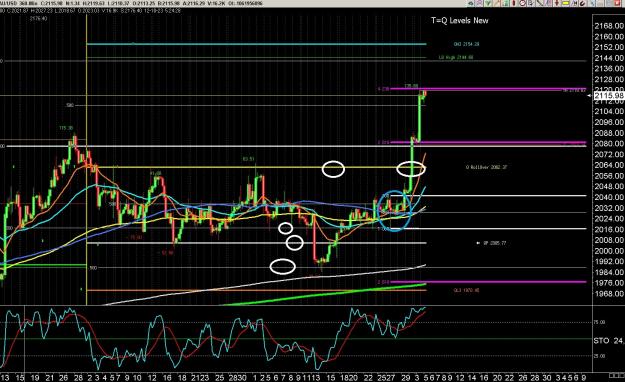Click the yellow rectangle toolbar icon
This screenshot has width=625, height=382.
tap(565, 3)
